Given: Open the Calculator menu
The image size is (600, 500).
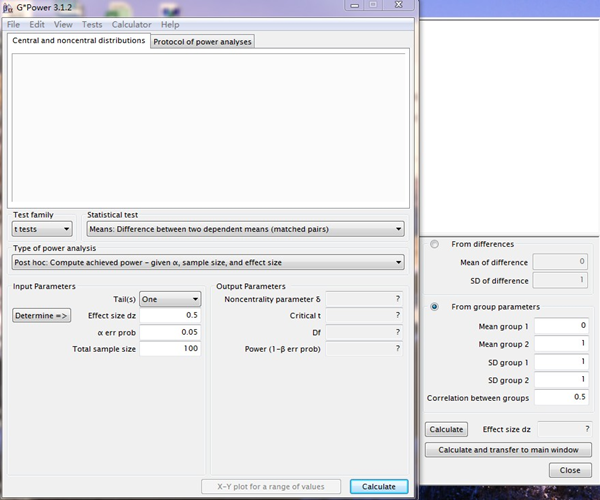Looking at the screenshot, I should point(131,24).
